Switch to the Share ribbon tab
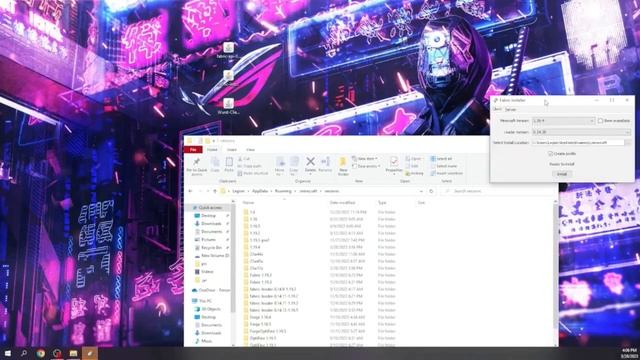The image size is (640, 360). click(231, 150)
